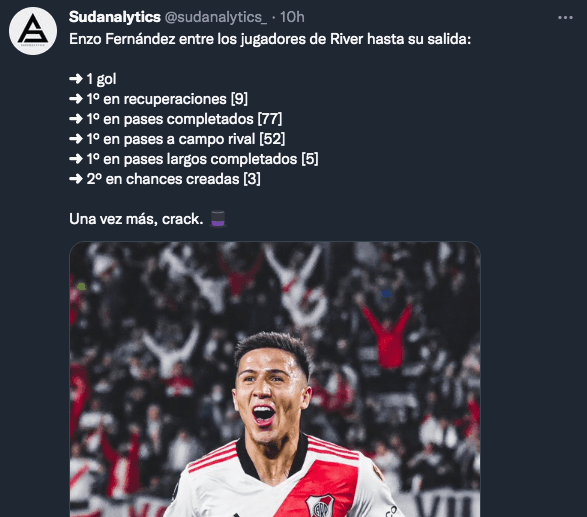The image size is (587, 517).
Task: Click the '1º en pases largos completados [5]' line
Action: point(203,159)
